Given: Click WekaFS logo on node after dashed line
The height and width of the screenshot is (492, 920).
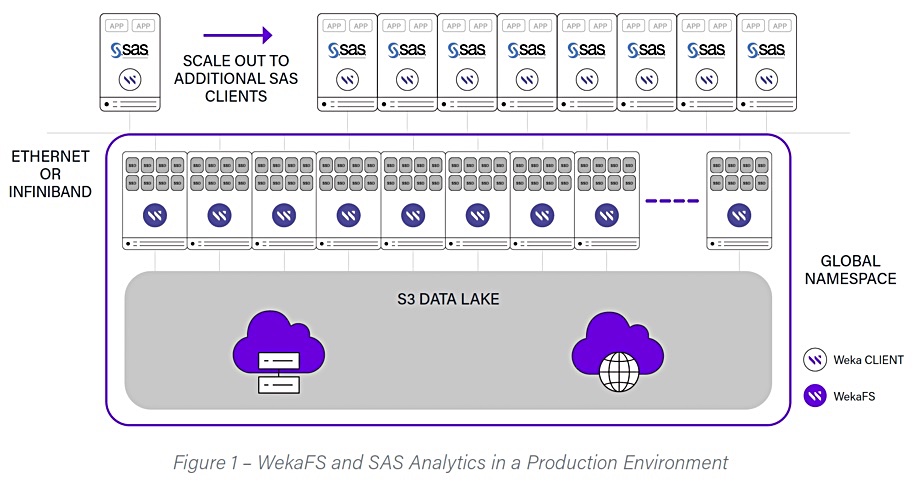Looking at the screenshot, I should [x=739, y=215].
